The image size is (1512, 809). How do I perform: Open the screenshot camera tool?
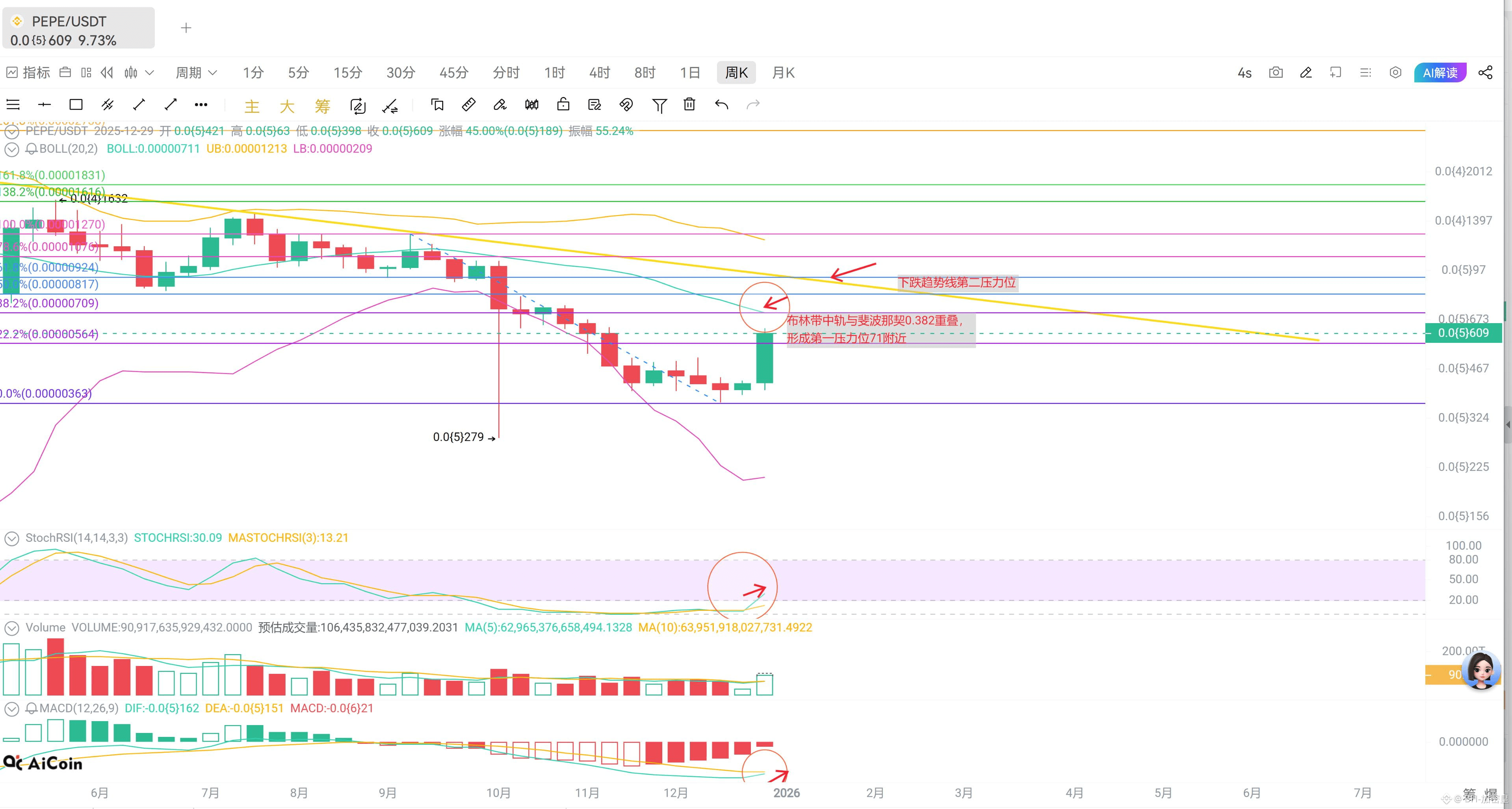tap(1276, 73)
